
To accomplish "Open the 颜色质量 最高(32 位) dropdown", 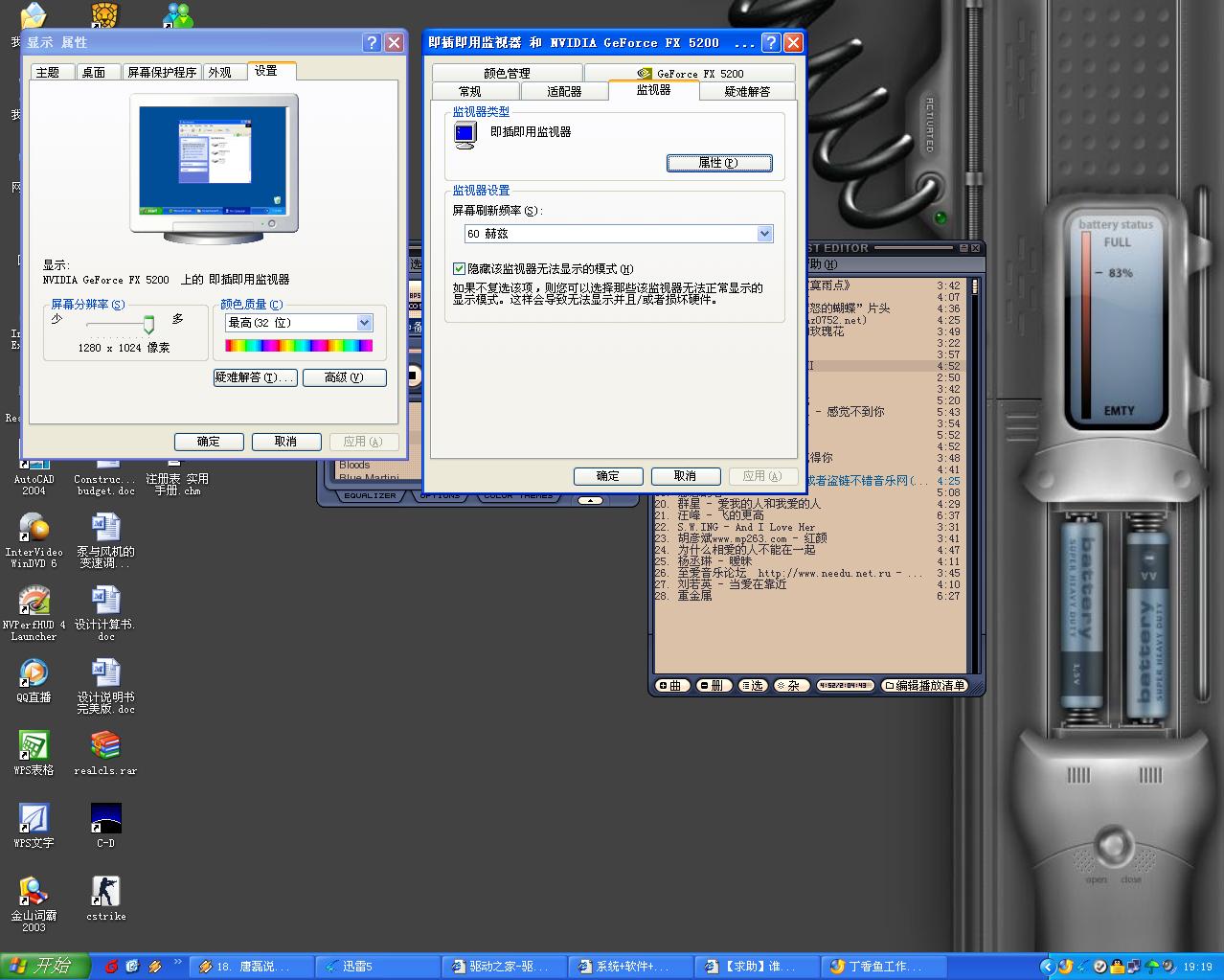I will (x=364, y=324).
